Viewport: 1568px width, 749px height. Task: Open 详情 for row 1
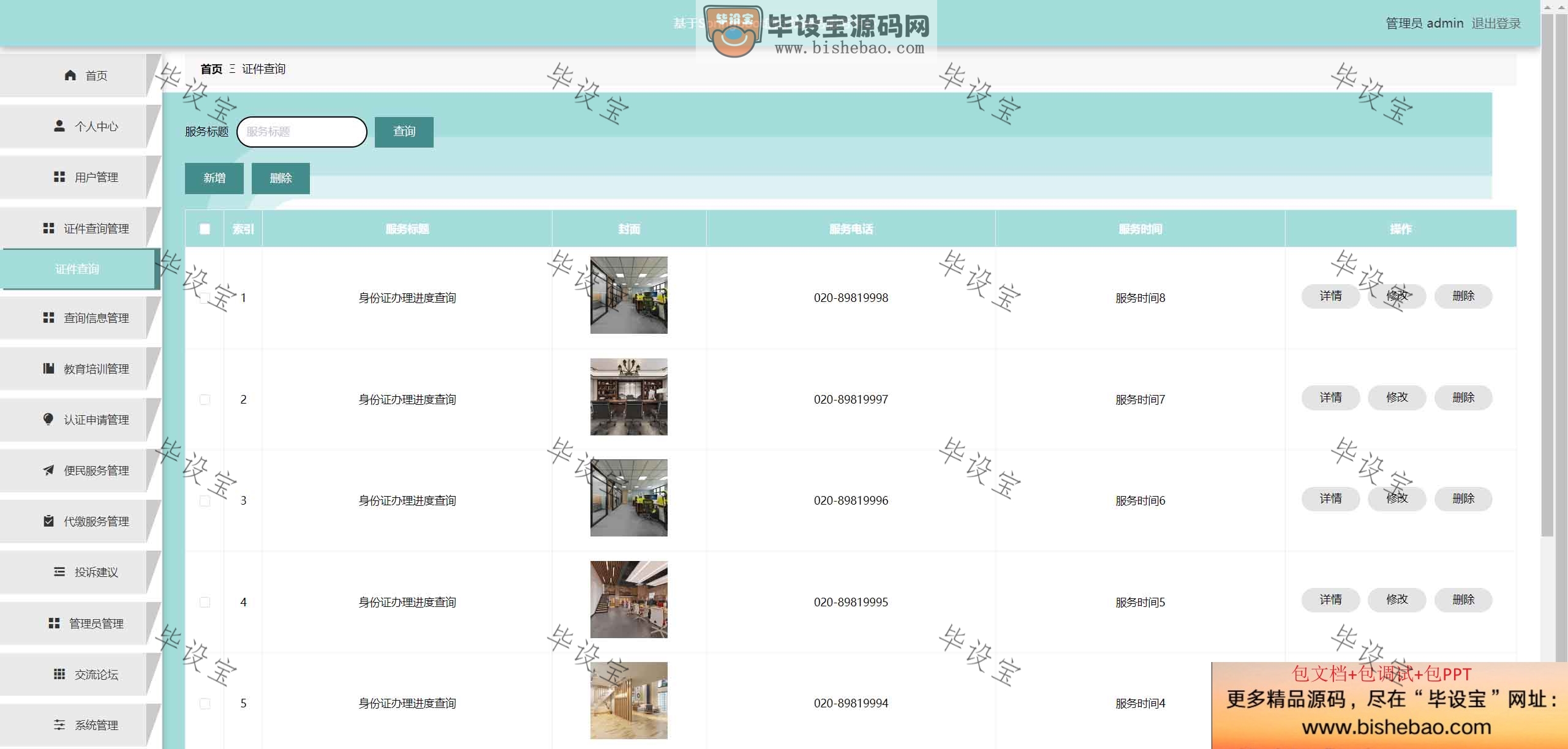click(1331, 296)
